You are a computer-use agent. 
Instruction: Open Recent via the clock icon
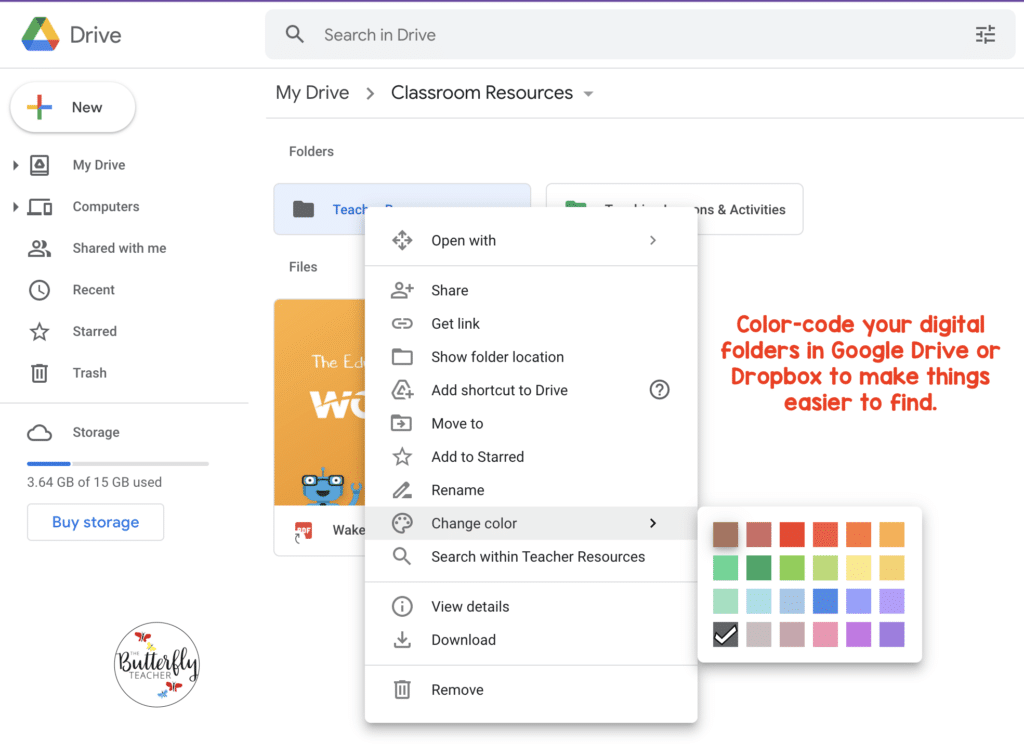coord(39,290)
